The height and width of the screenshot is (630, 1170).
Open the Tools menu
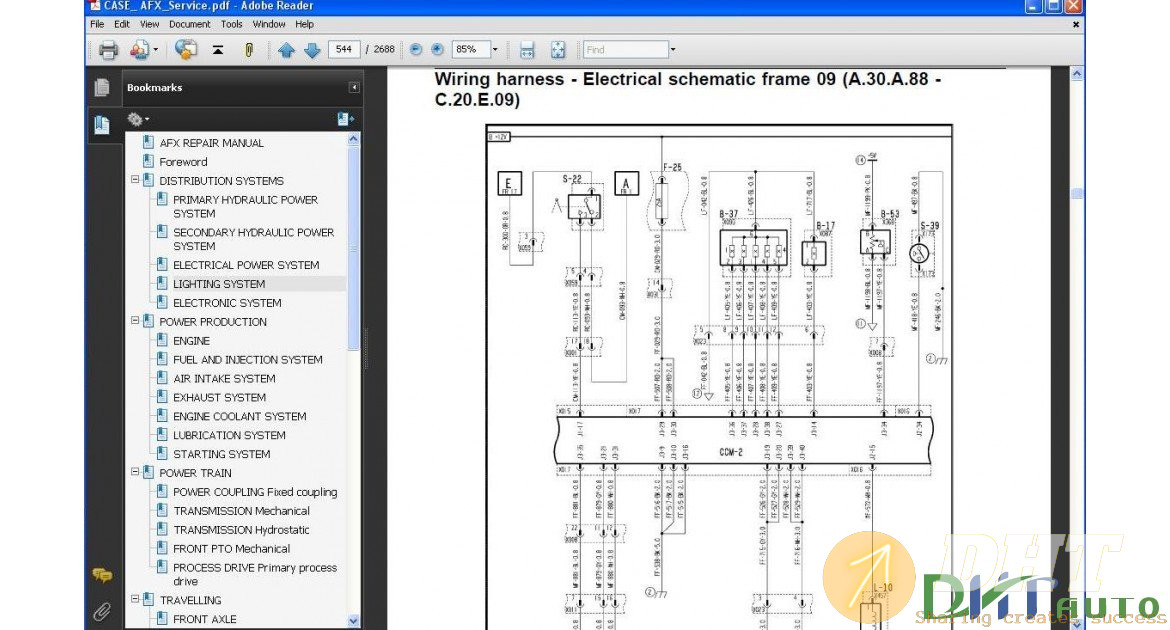point(231,24)
